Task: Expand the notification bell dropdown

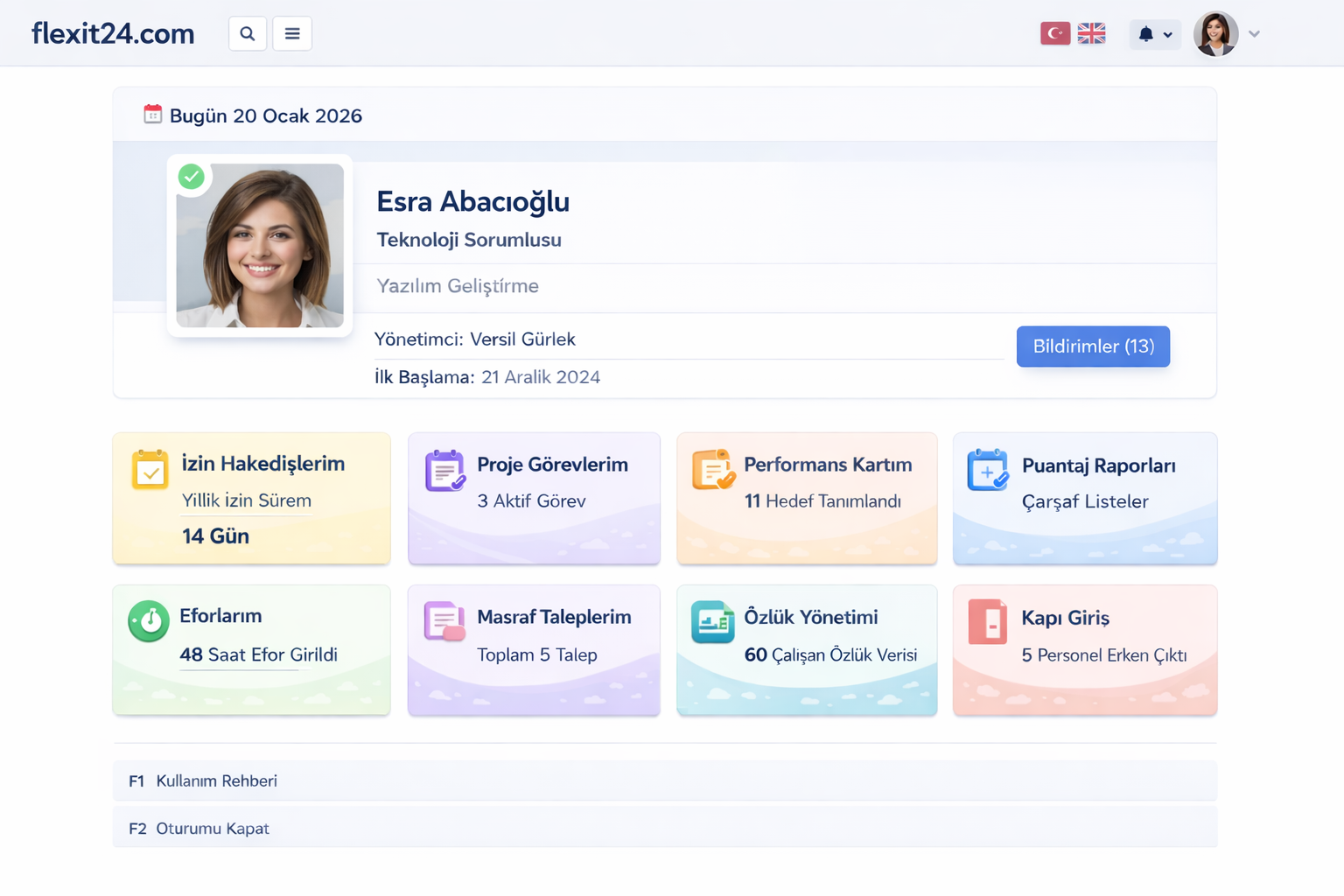Action: point(1155,34)
